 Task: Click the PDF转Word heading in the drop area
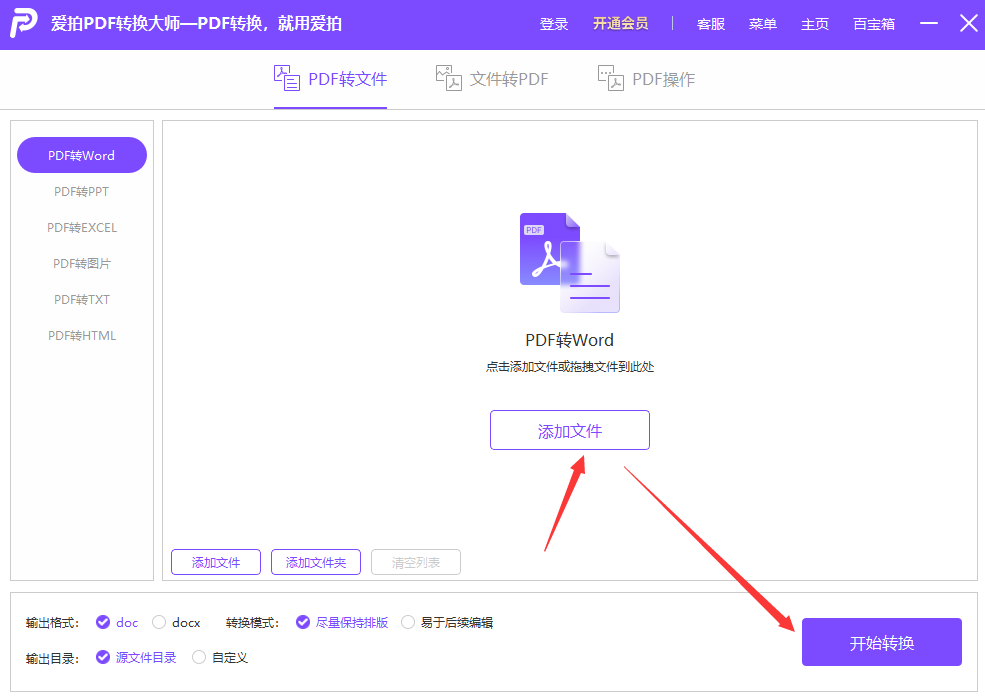pos(570,340)
